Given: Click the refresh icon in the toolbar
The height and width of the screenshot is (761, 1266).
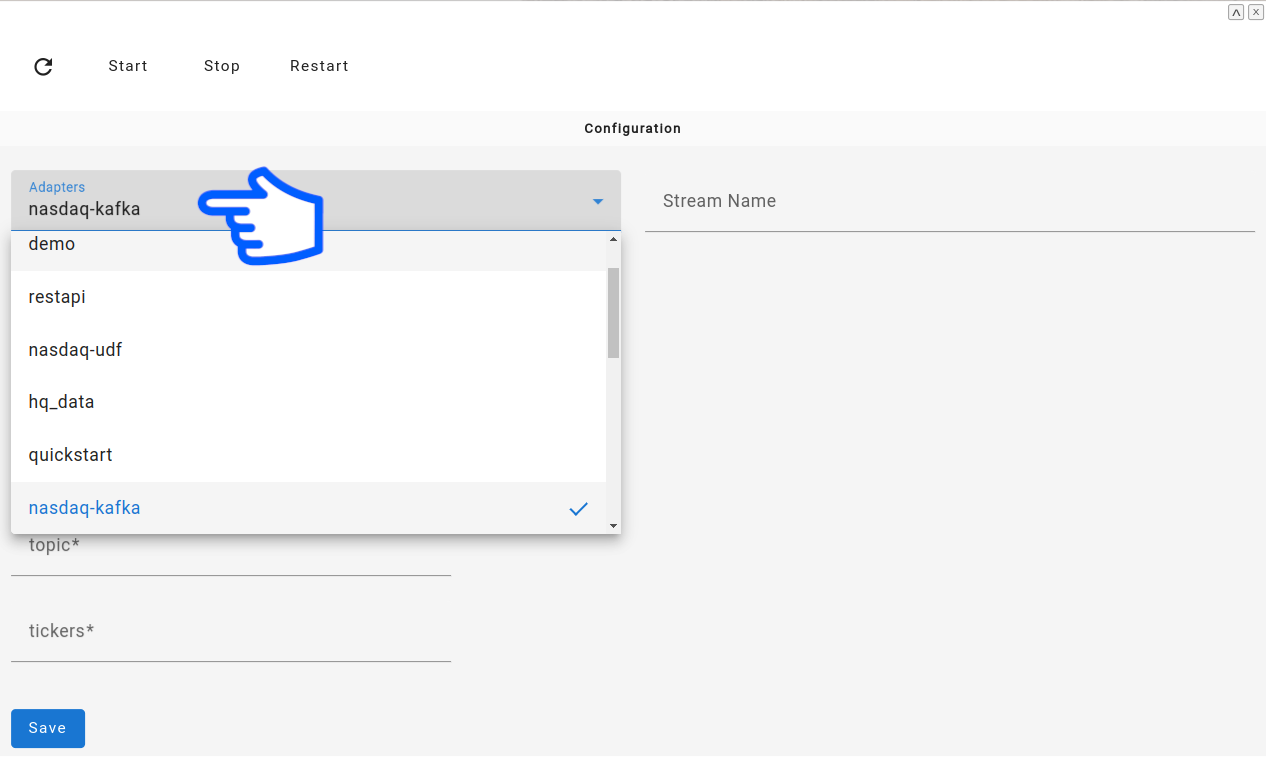Looking at the screenshot, I should click(x=43, y=66).
